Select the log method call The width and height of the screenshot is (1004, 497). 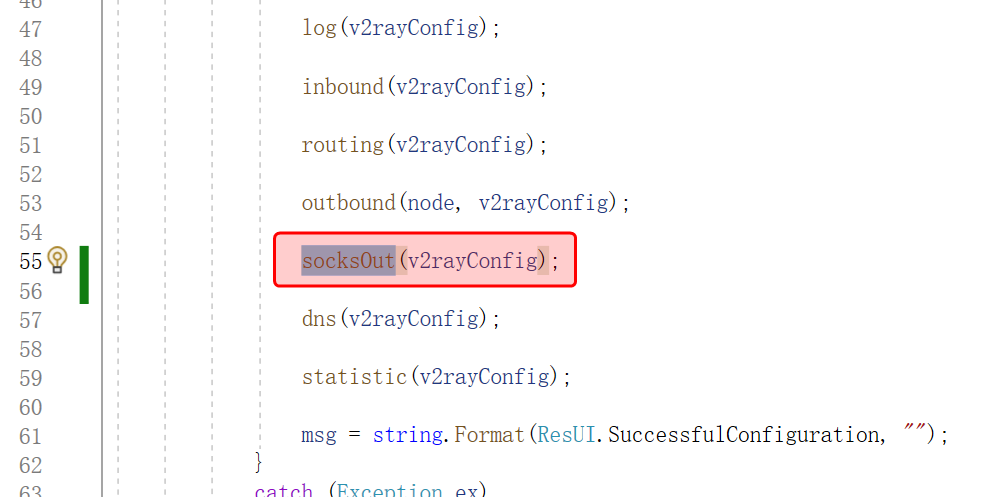coord(319,28)
